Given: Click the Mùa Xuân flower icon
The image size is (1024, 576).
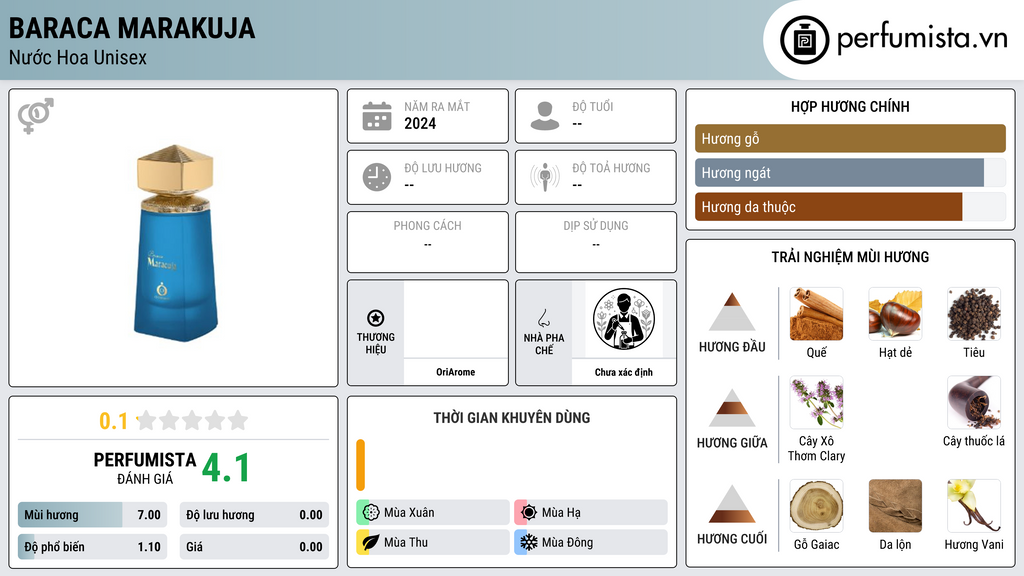Looking at the screenshot, I should 370,513.
